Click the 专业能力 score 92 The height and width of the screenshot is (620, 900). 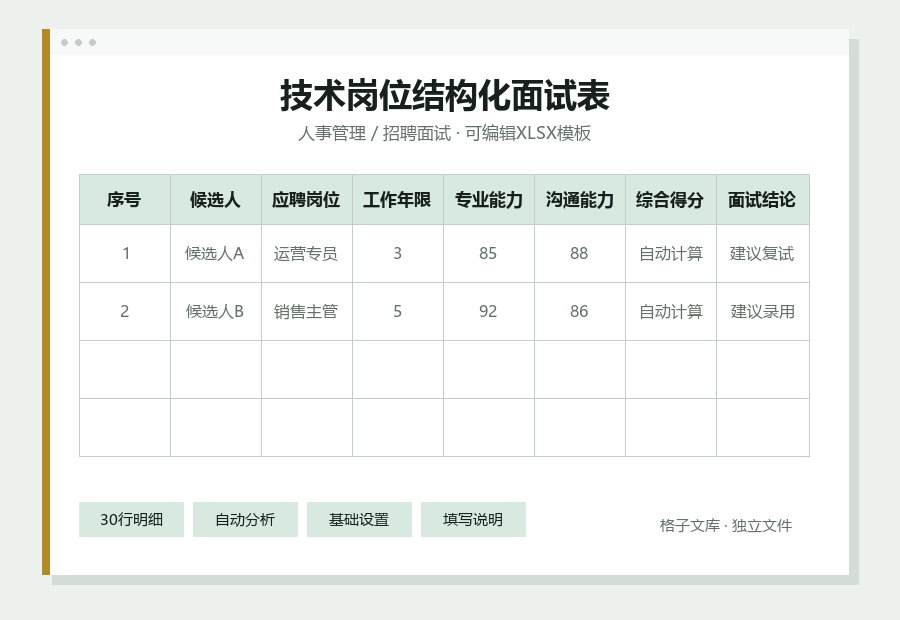489,311
